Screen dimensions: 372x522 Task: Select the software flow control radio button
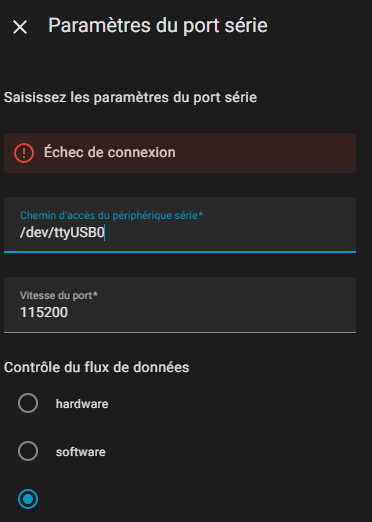pos(28,451)
